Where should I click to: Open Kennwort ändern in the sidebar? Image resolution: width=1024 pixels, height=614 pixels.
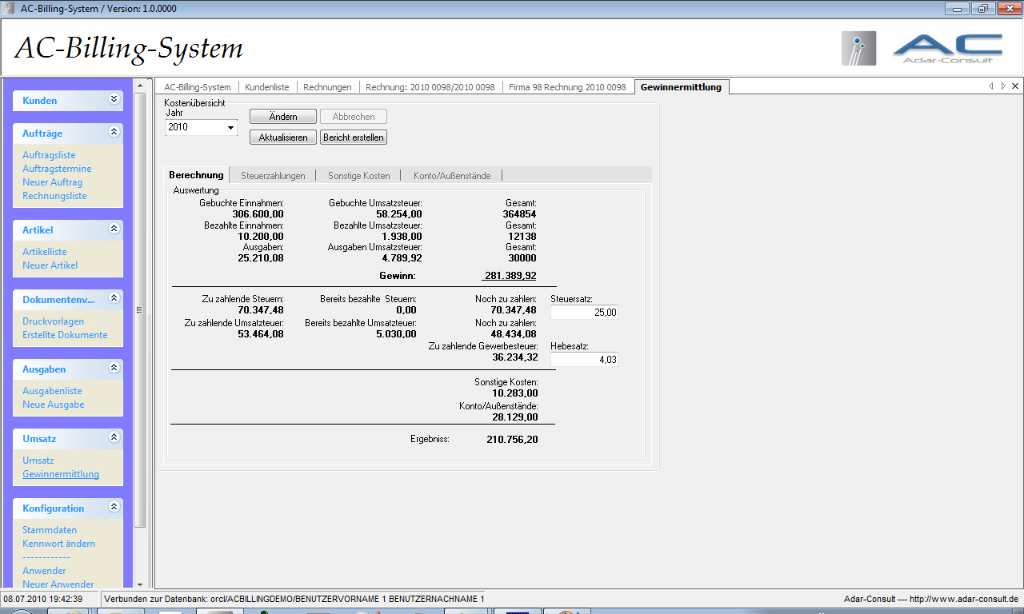59,543
